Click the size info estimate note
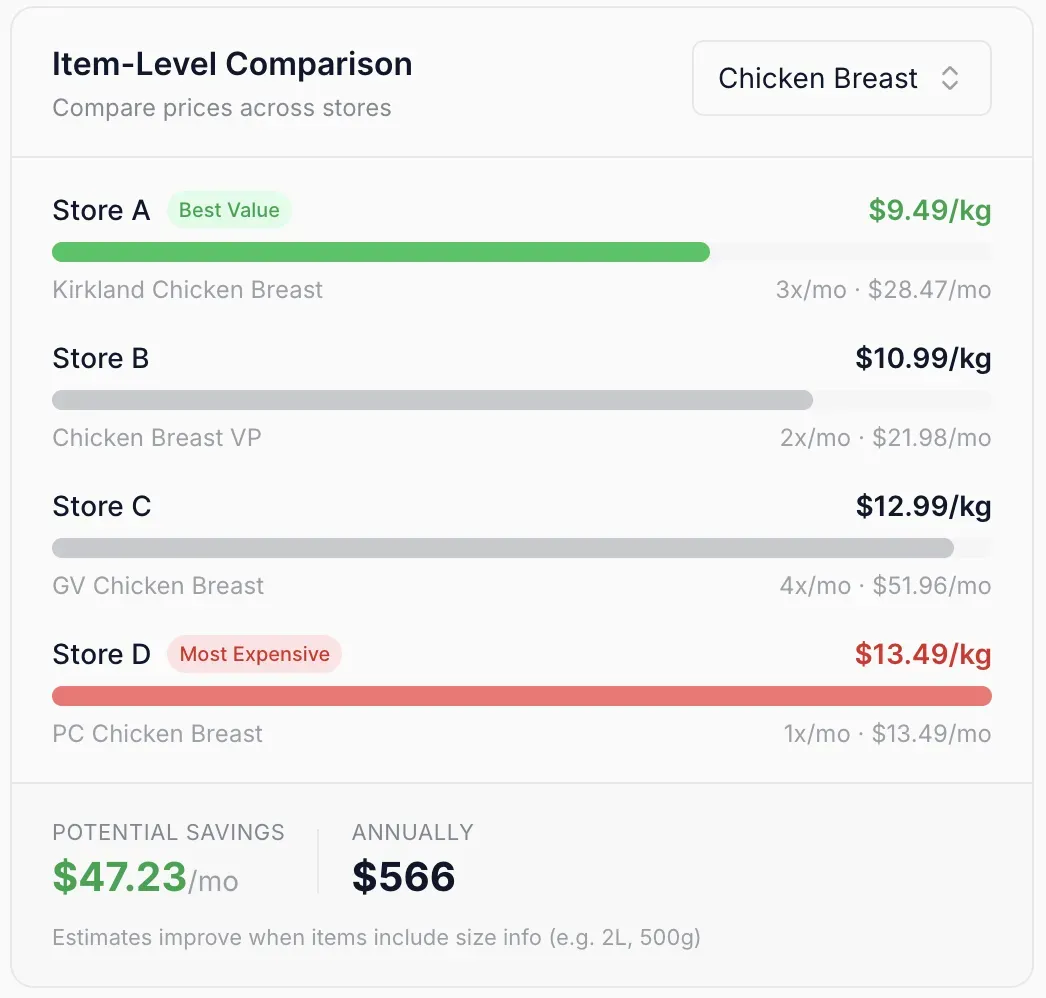Screen dimensions: 1046x998 point(377,938)
